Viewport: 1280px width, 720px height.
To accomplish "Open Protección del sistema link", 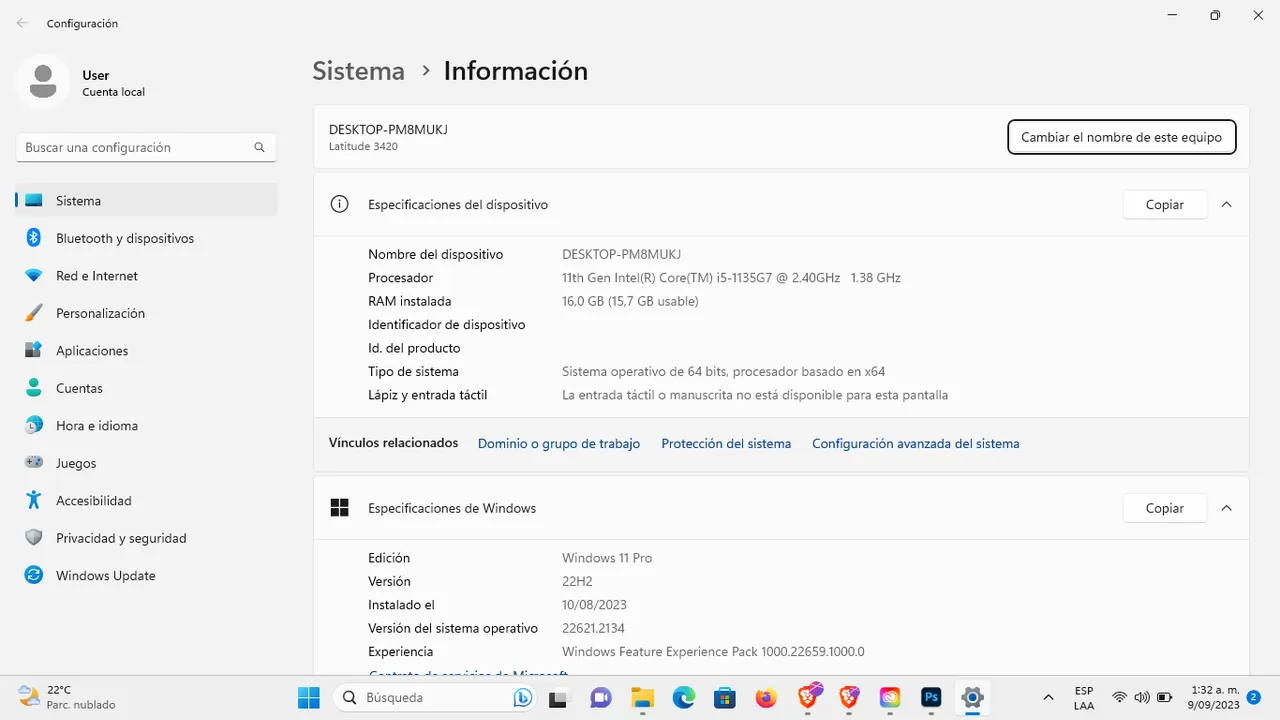I will pos(726,443).
